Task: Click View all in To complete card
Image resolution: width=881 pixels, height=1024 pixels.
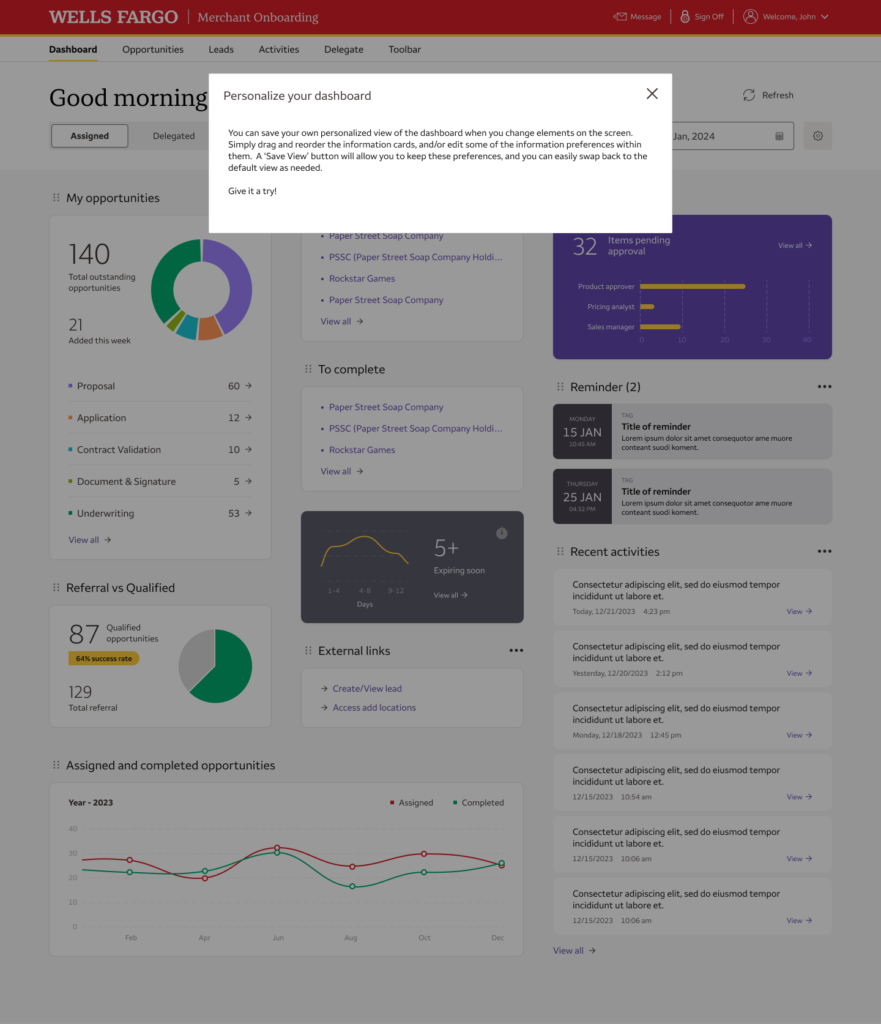Action: point(342,472)
